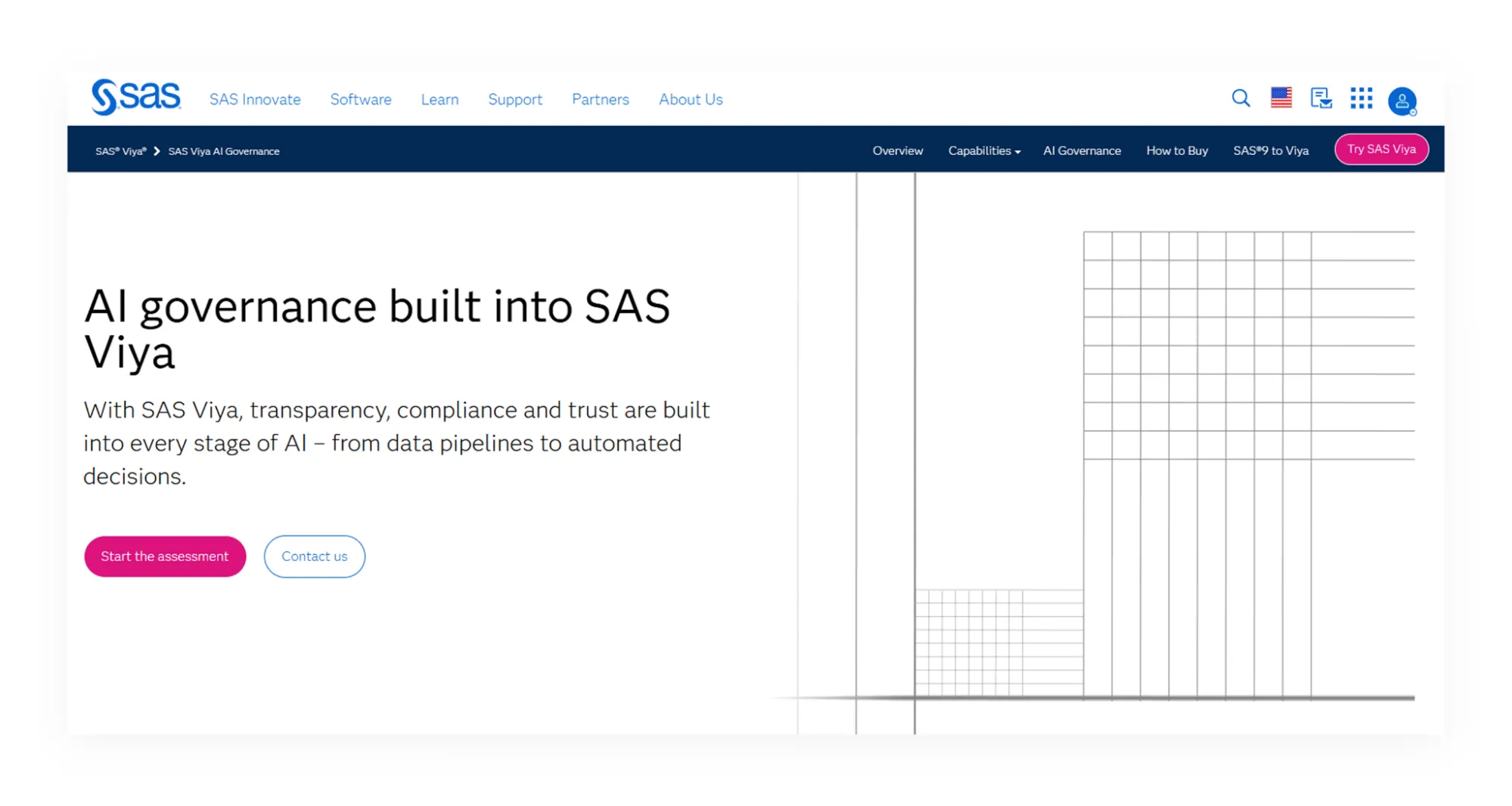Open the search magnifier icon
Image resolution: width=1512 pixels, height=806 pixels.
pos(1240,98)
